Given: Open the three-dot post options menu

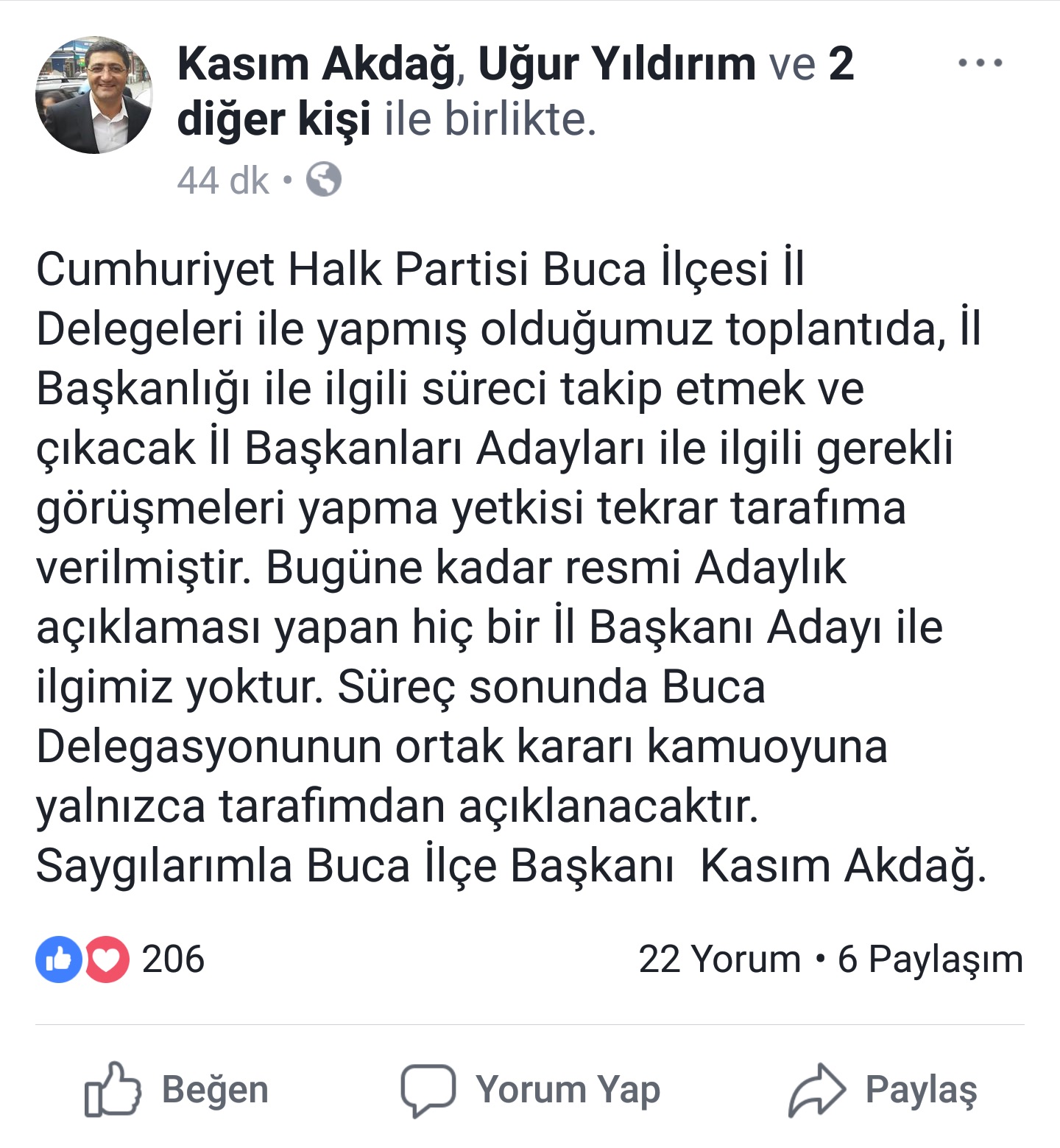Looking at the screenshot, I should [980, 63].
